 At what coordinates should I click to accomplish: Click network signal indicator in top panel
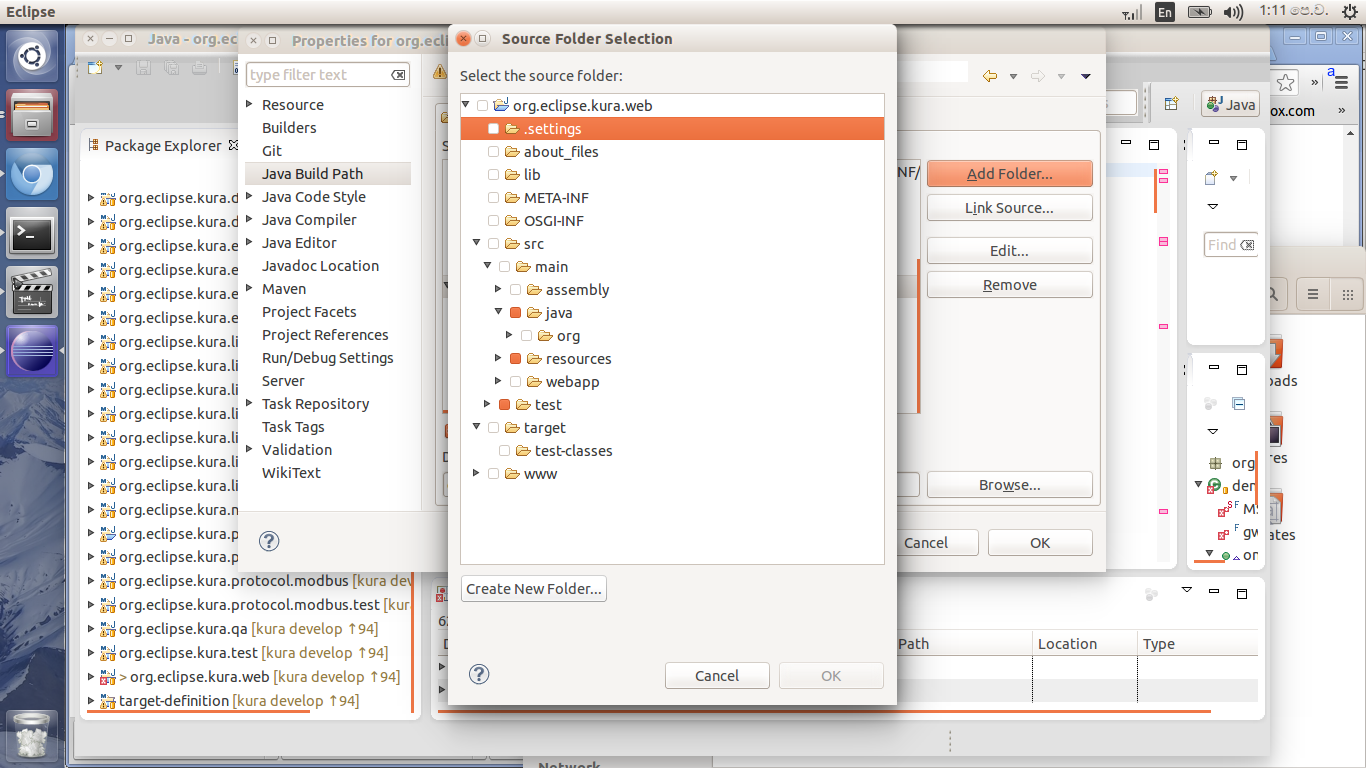1132,13
